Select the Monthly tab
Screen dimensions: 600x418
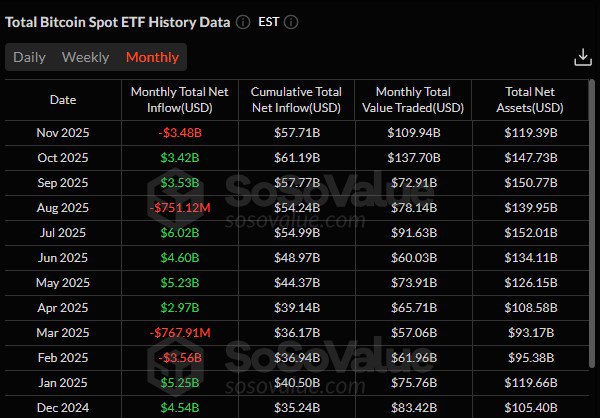point(152,57)
